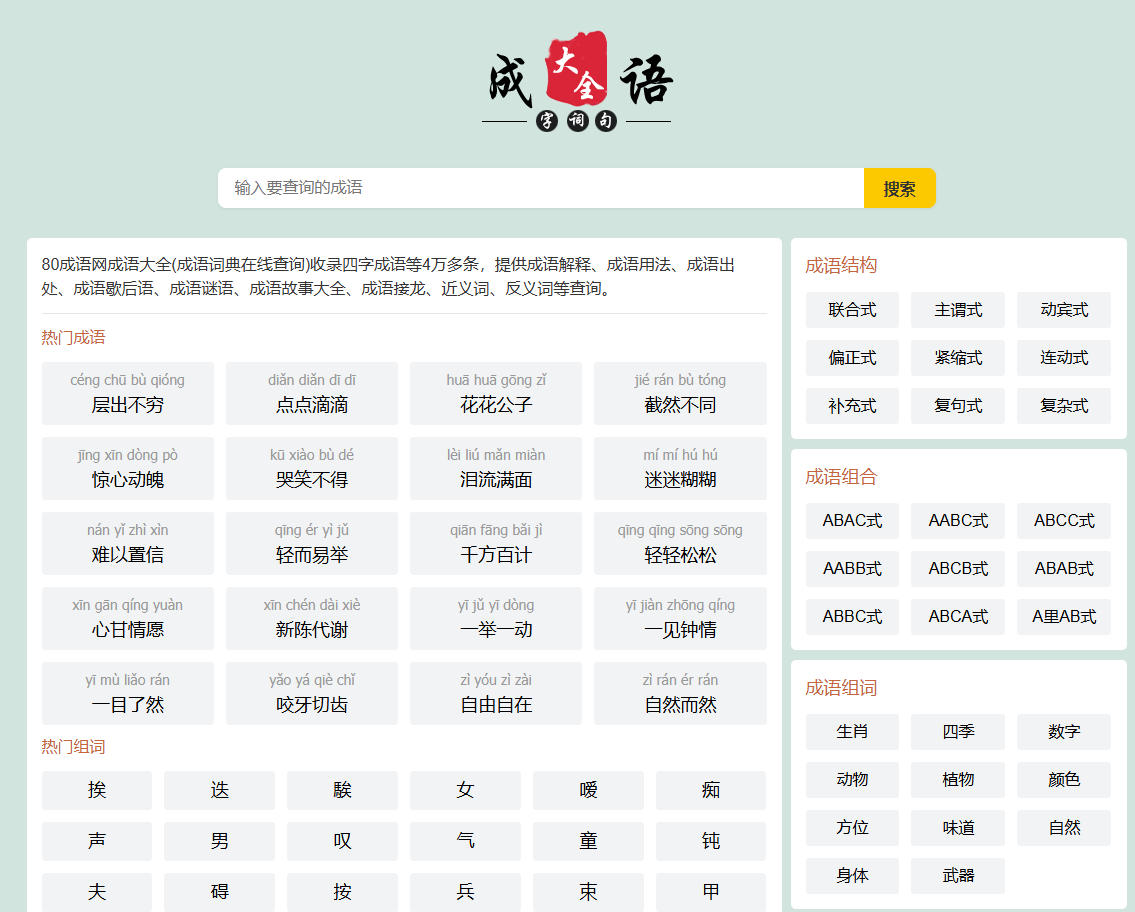Browse 自然 nature idioms
The image size is (1135, 912).
[1064, 828]
